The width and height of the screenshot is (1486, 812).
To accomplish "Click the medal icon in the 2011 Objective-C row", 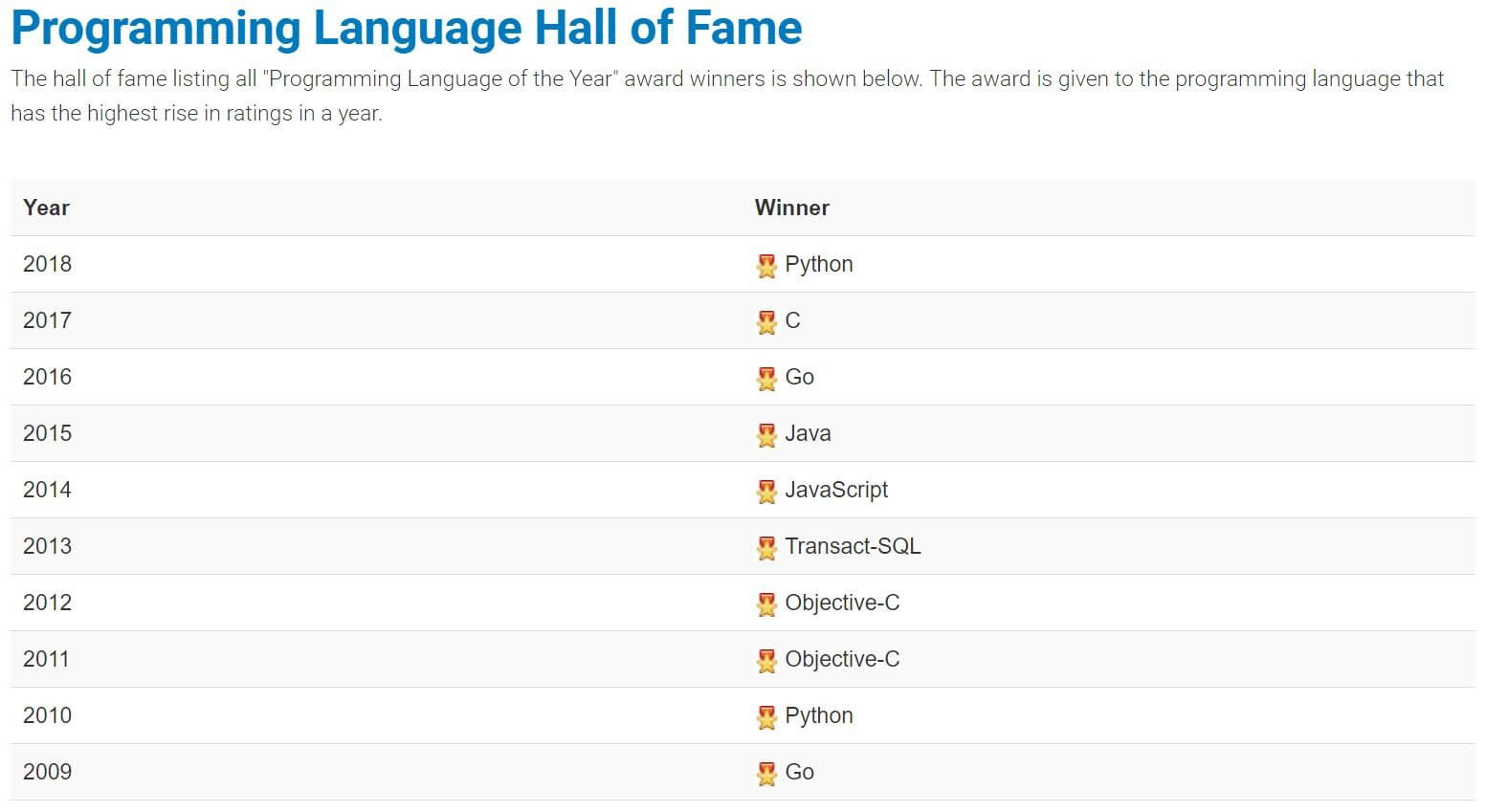I will pos(766,661).
